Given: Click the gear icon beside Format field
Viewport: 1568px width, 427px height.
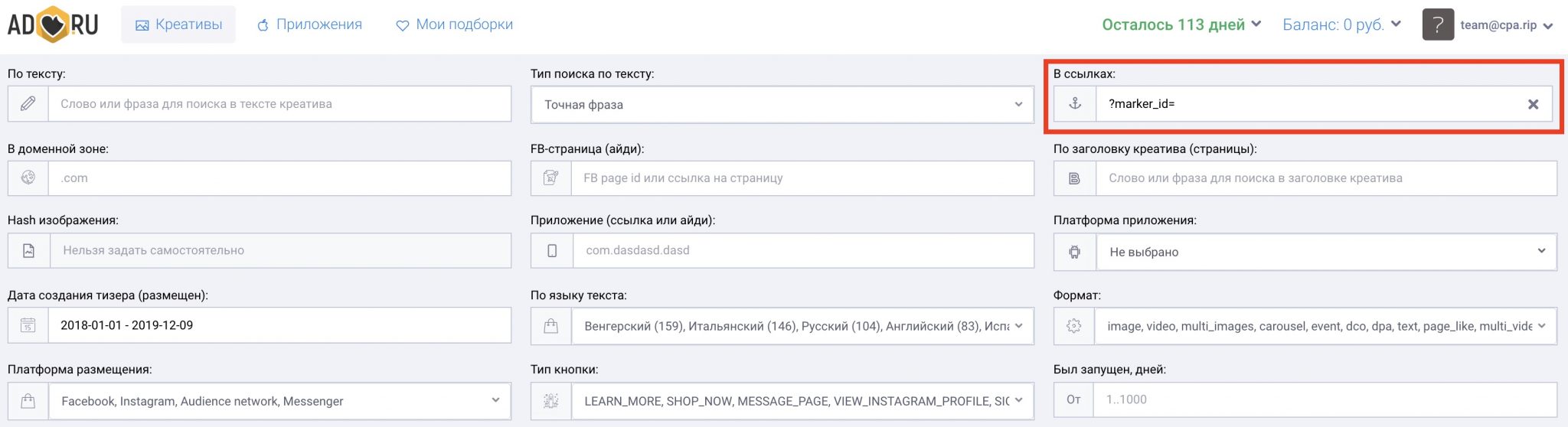Looking at the screenshot, I should 1075,326.
